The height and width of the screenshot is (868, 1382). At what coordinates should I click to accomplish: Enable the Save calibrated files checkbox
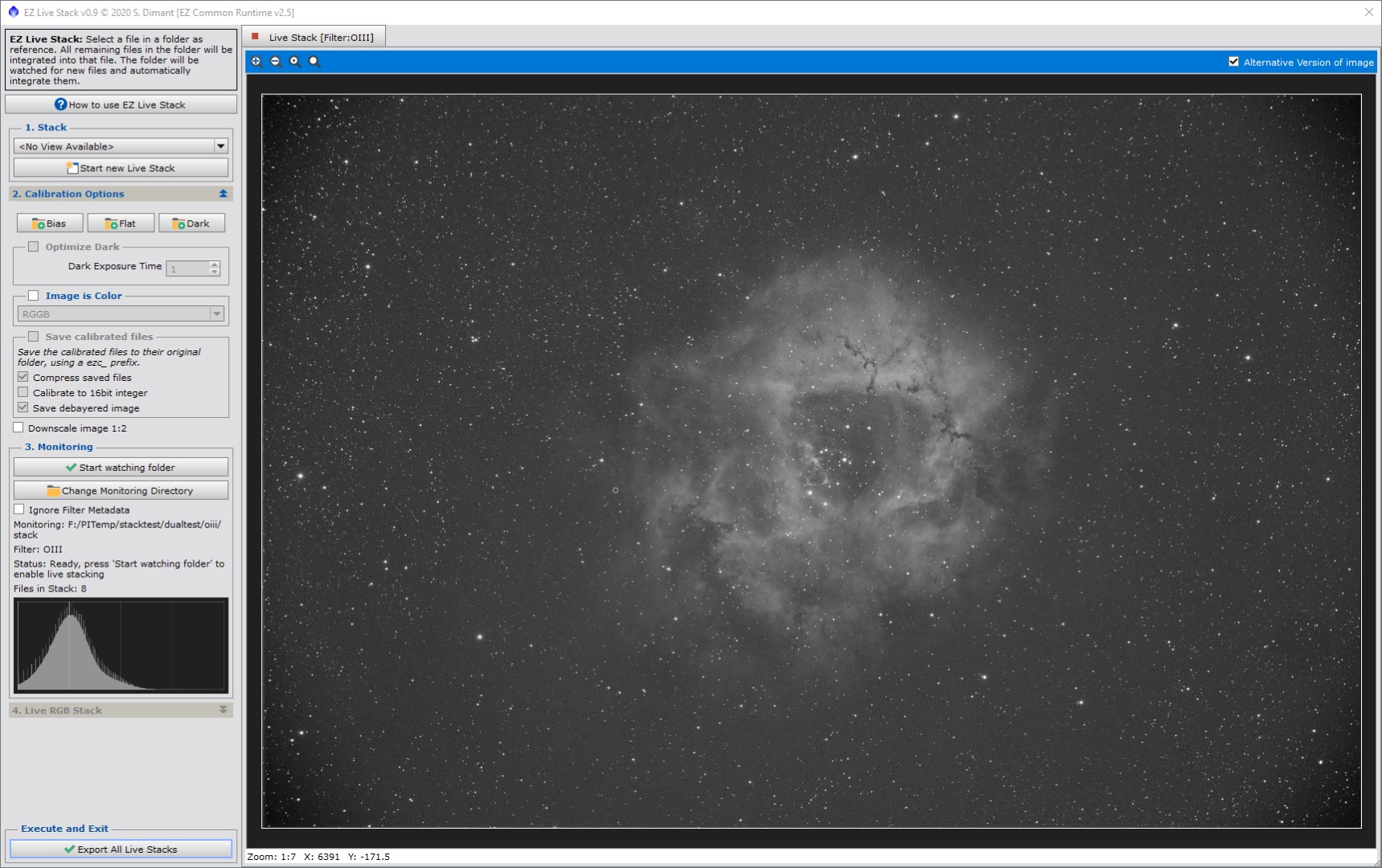coord(34,337)
